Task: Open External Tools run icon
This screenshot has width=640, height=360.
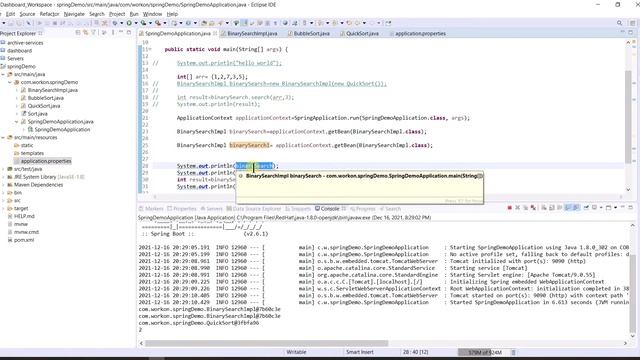Action: pyautogui.click(x=158, y=23)
